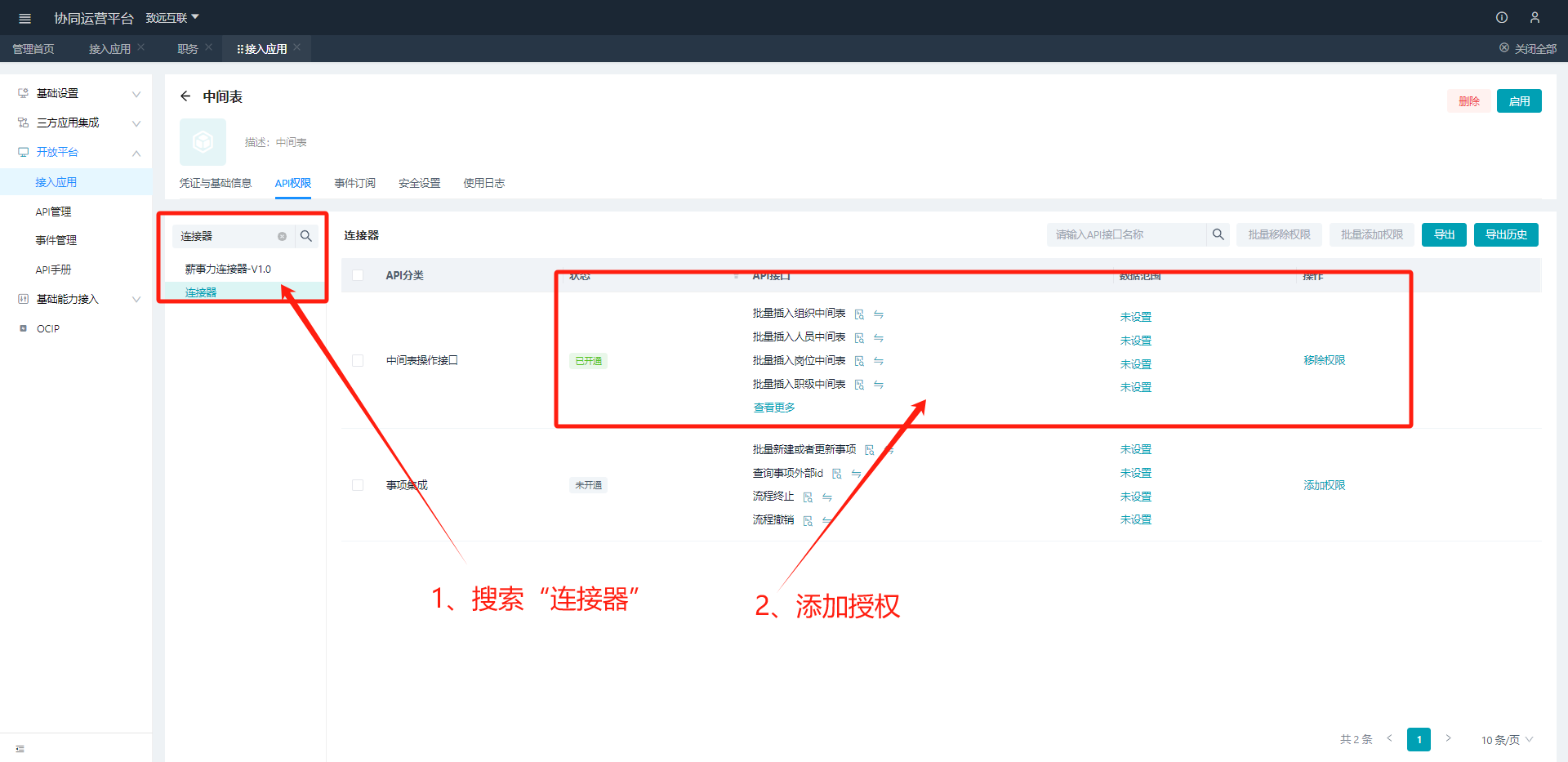This screenshot has height=762, width=1568.
Task: Tick the checkbox for the 事项集成 row
Action: click(358, 485)
